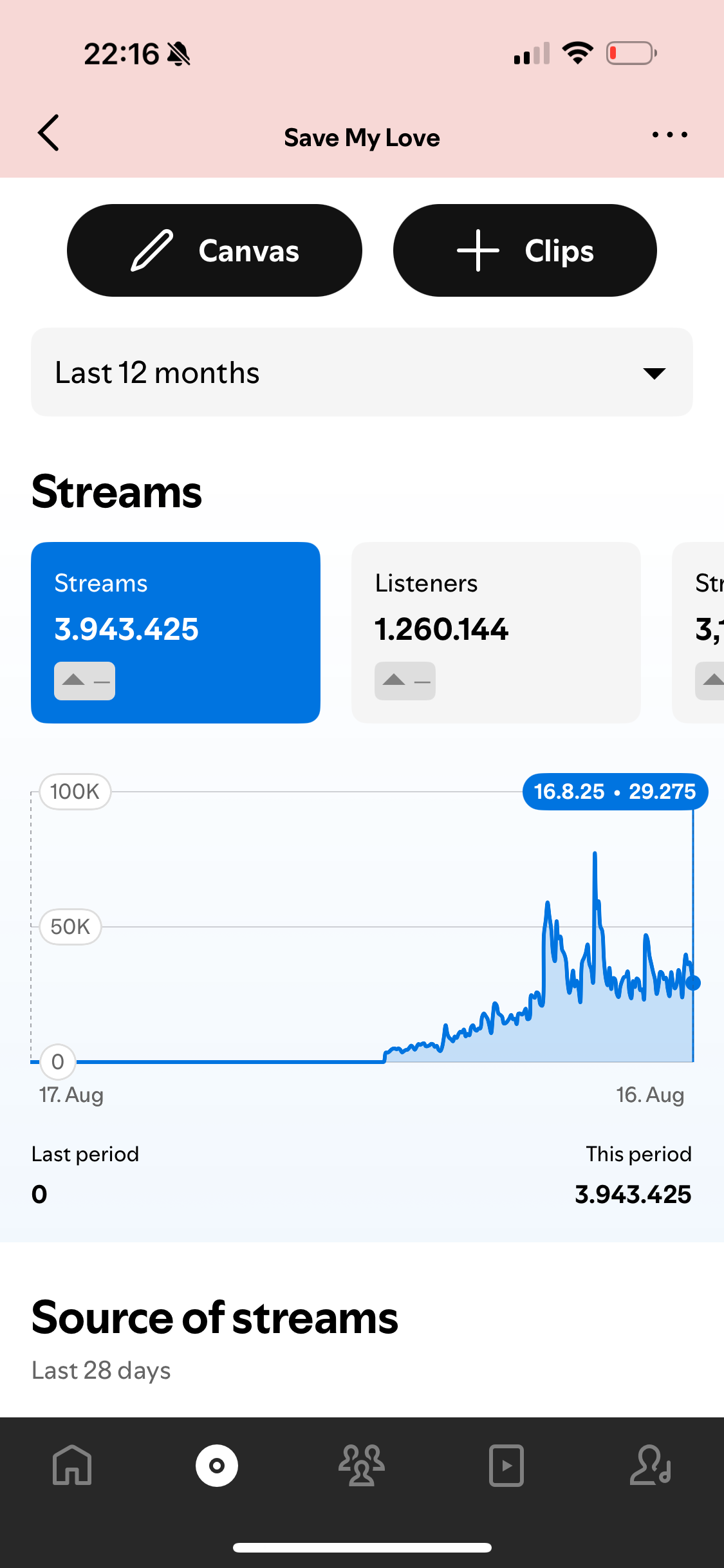Screen dimensions: 724x1568
Task: Tap the 50K axis label
Action: pyautogui.click(x=71, y=927)
